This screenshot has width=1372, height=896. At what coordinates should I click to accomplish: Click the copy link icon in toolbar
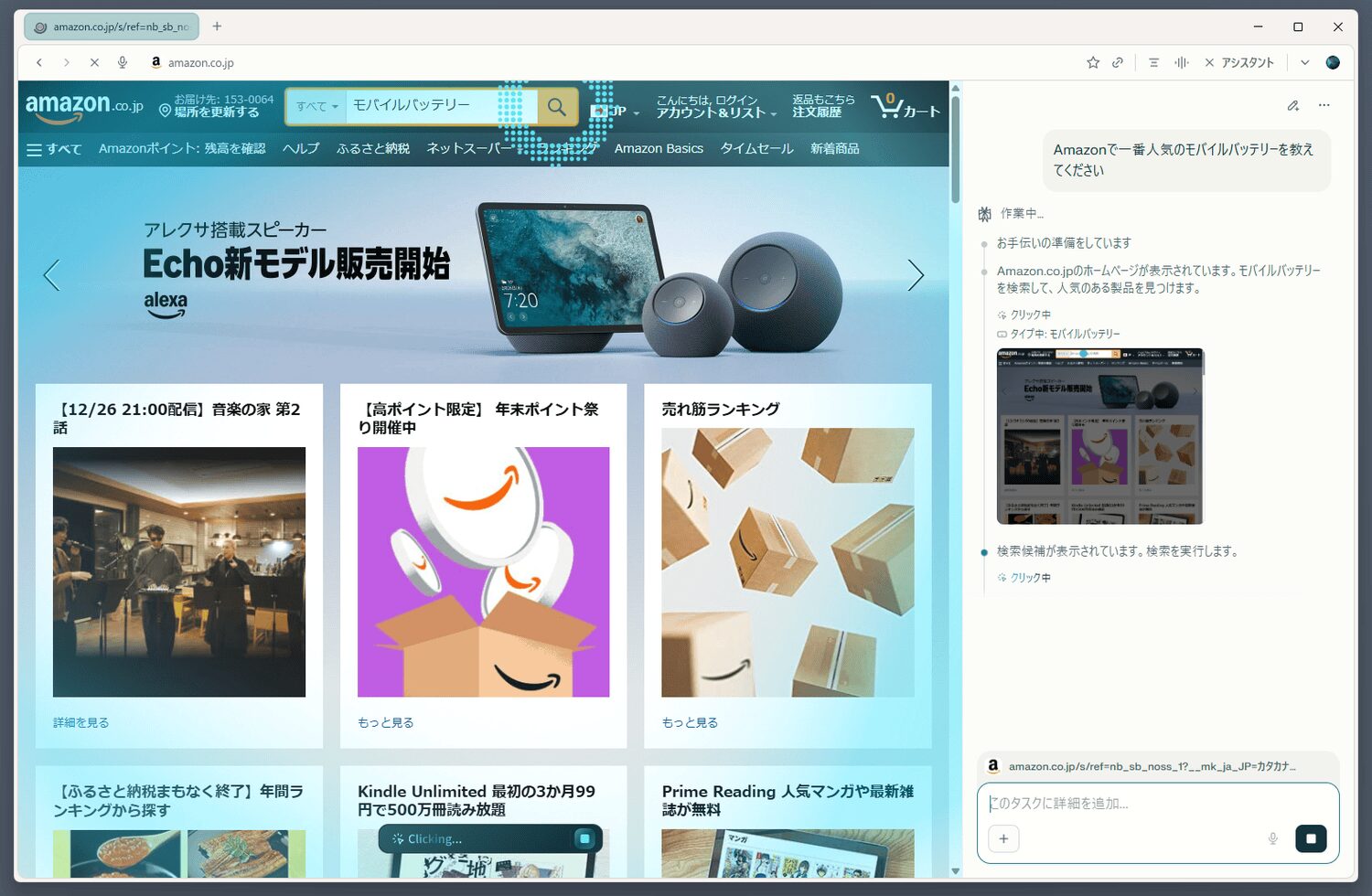1118,63
